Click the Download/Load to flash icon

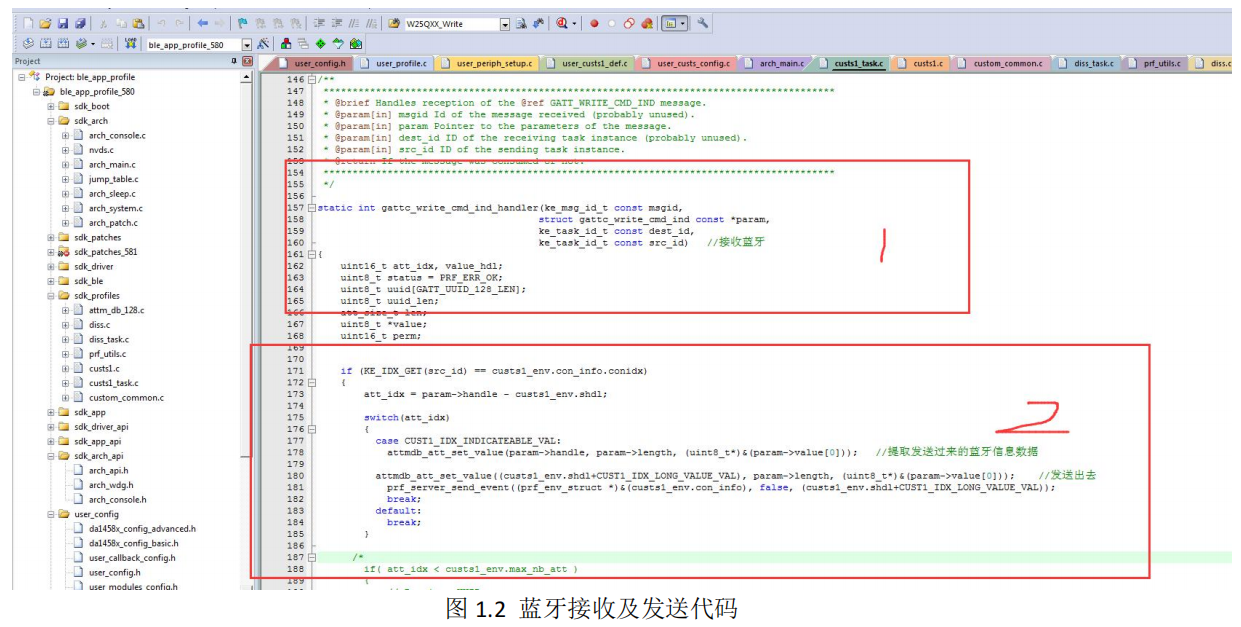tap(130, 44)
